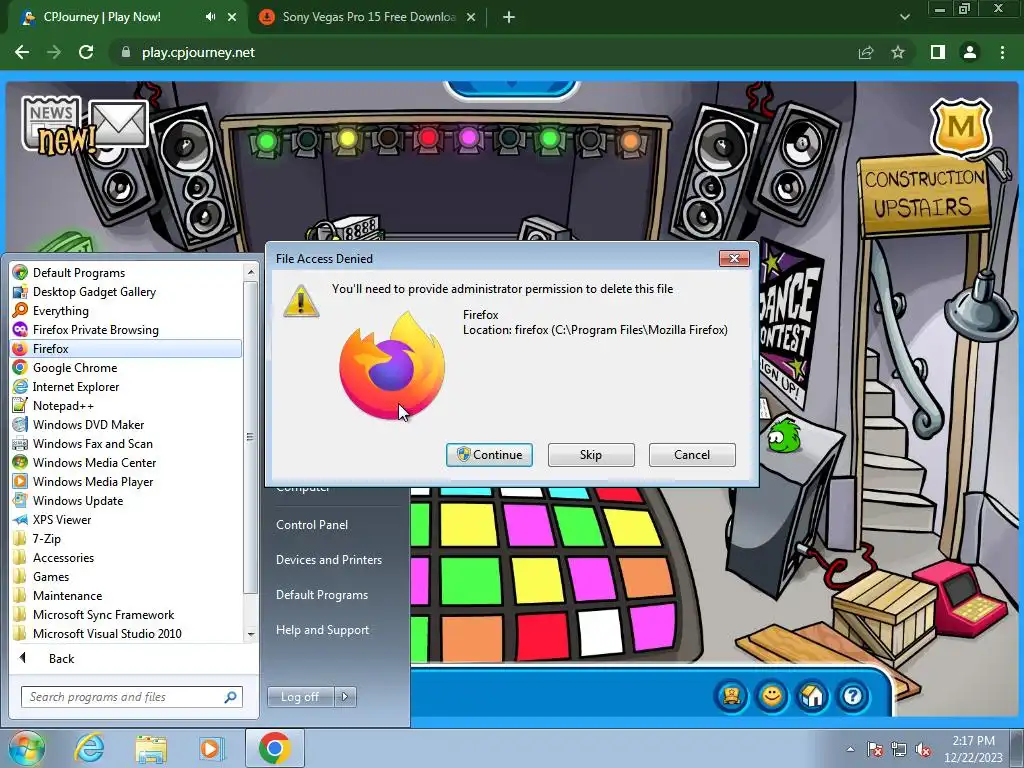Open XPS Viewer

pyautogui.click(x=62, y=519)
